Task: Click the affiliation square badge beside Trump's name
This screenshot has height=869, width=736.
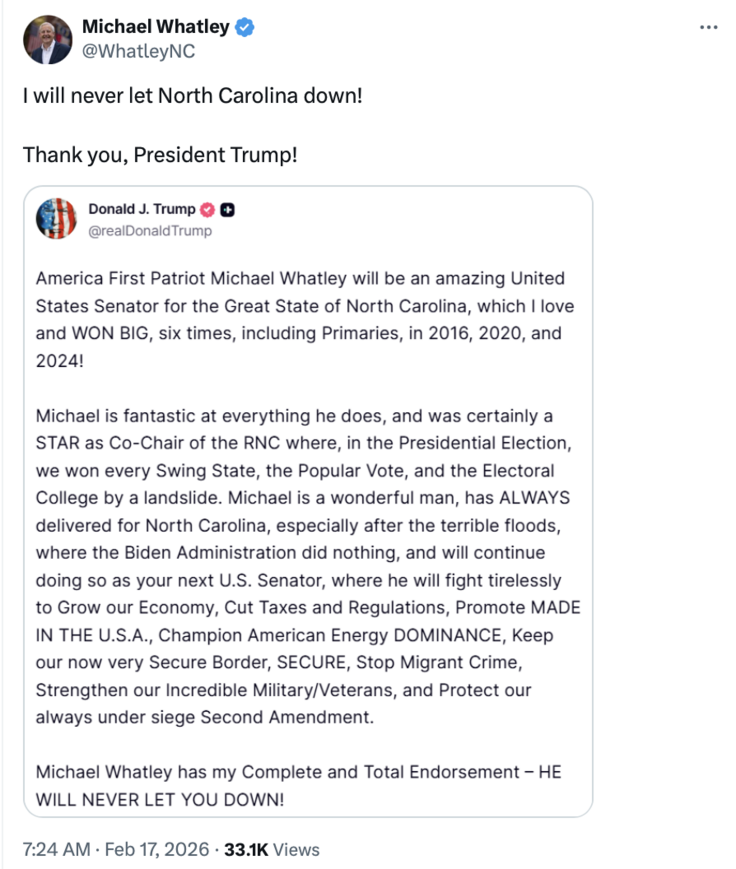Action: (x=225, y=208)
